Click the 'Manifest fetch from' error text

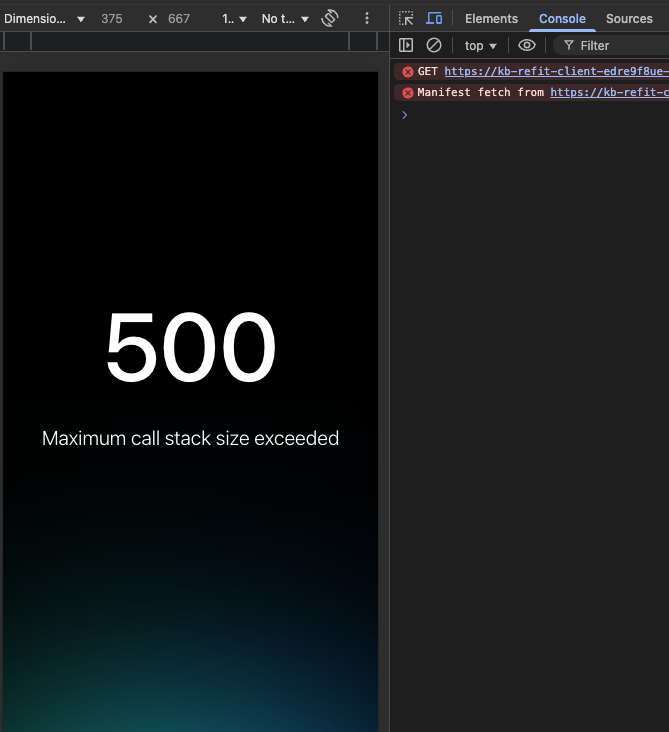(480, 92)
